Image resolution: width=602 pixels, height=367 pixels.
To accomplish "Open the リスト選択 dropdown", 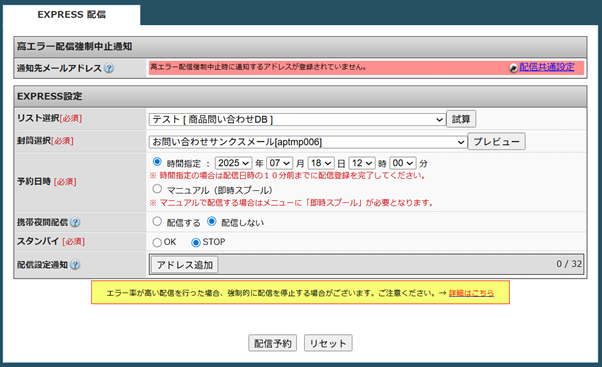I will pos(297,119).
